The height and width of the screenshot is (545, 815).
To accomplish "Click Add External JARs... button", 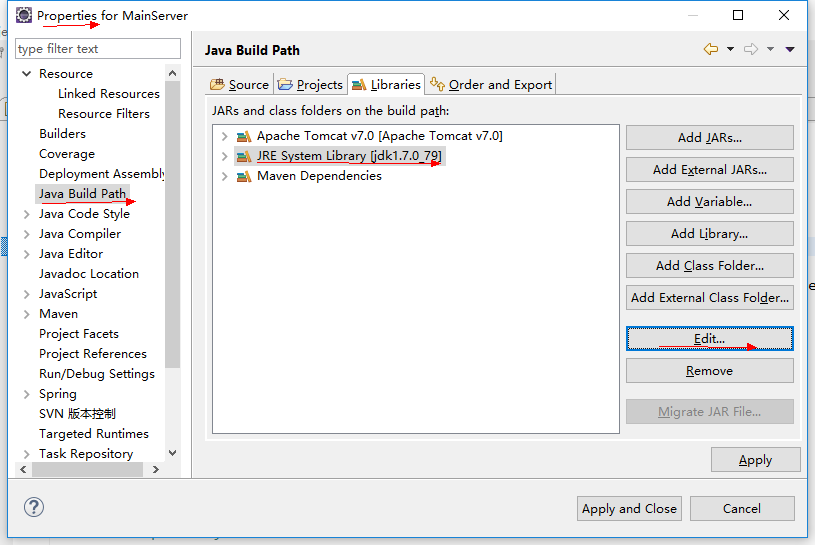I will click(x=709, y=169).
